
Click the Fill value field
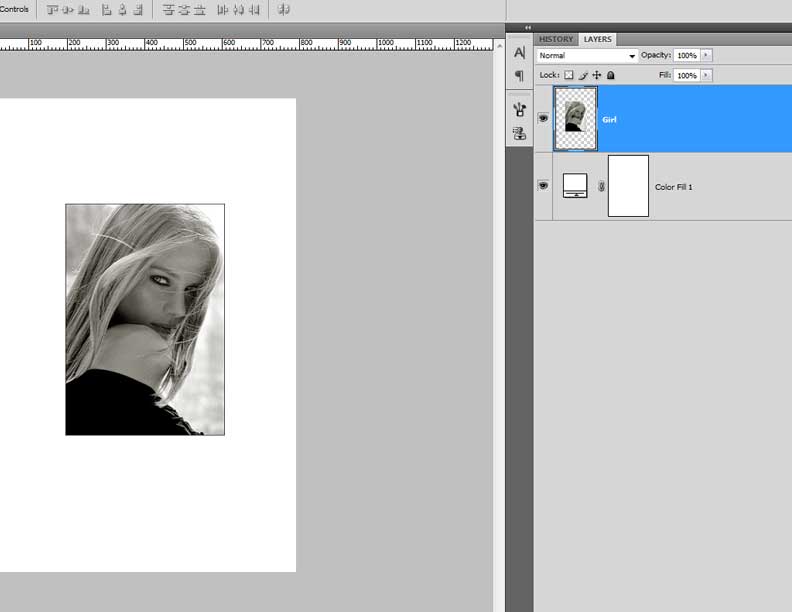coord(687,75)
